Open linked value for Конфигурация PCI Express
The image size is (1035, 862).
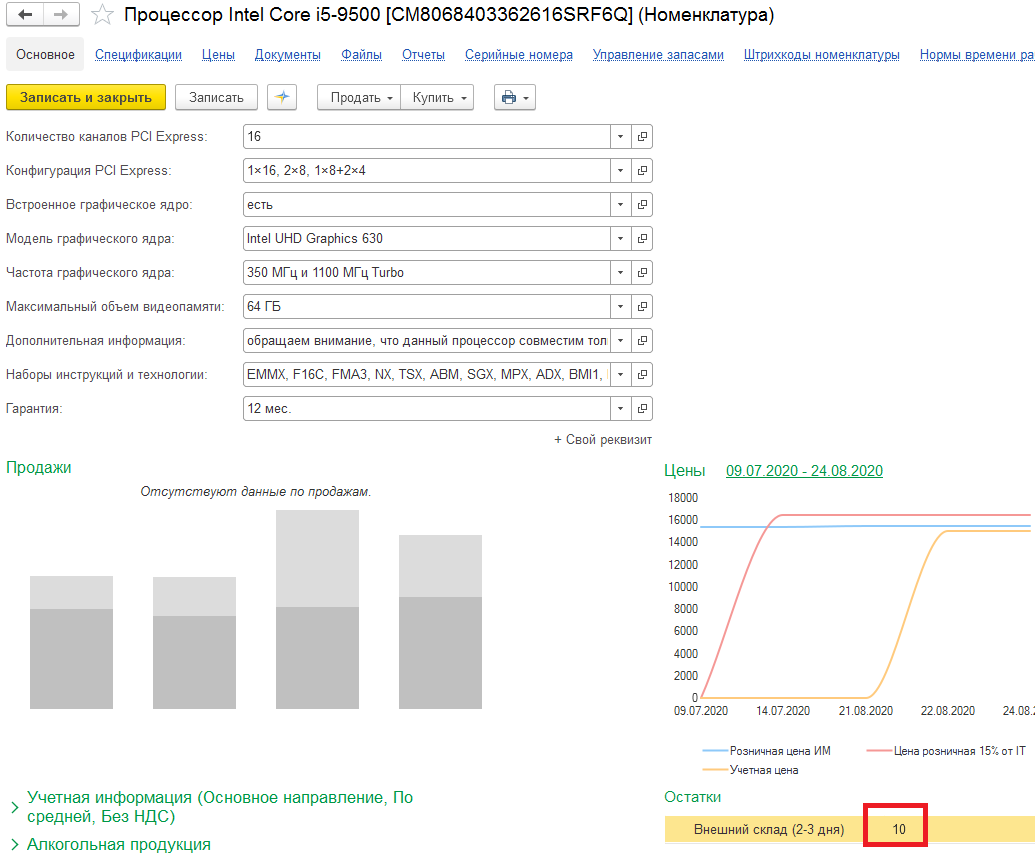click(642, 170)
